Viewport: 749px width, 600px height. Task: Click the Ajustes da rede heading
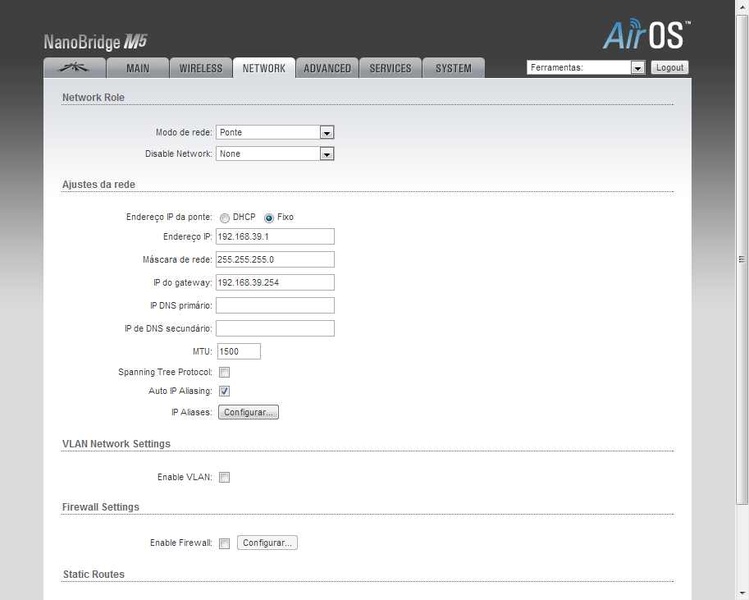click(x=99, y=184)
